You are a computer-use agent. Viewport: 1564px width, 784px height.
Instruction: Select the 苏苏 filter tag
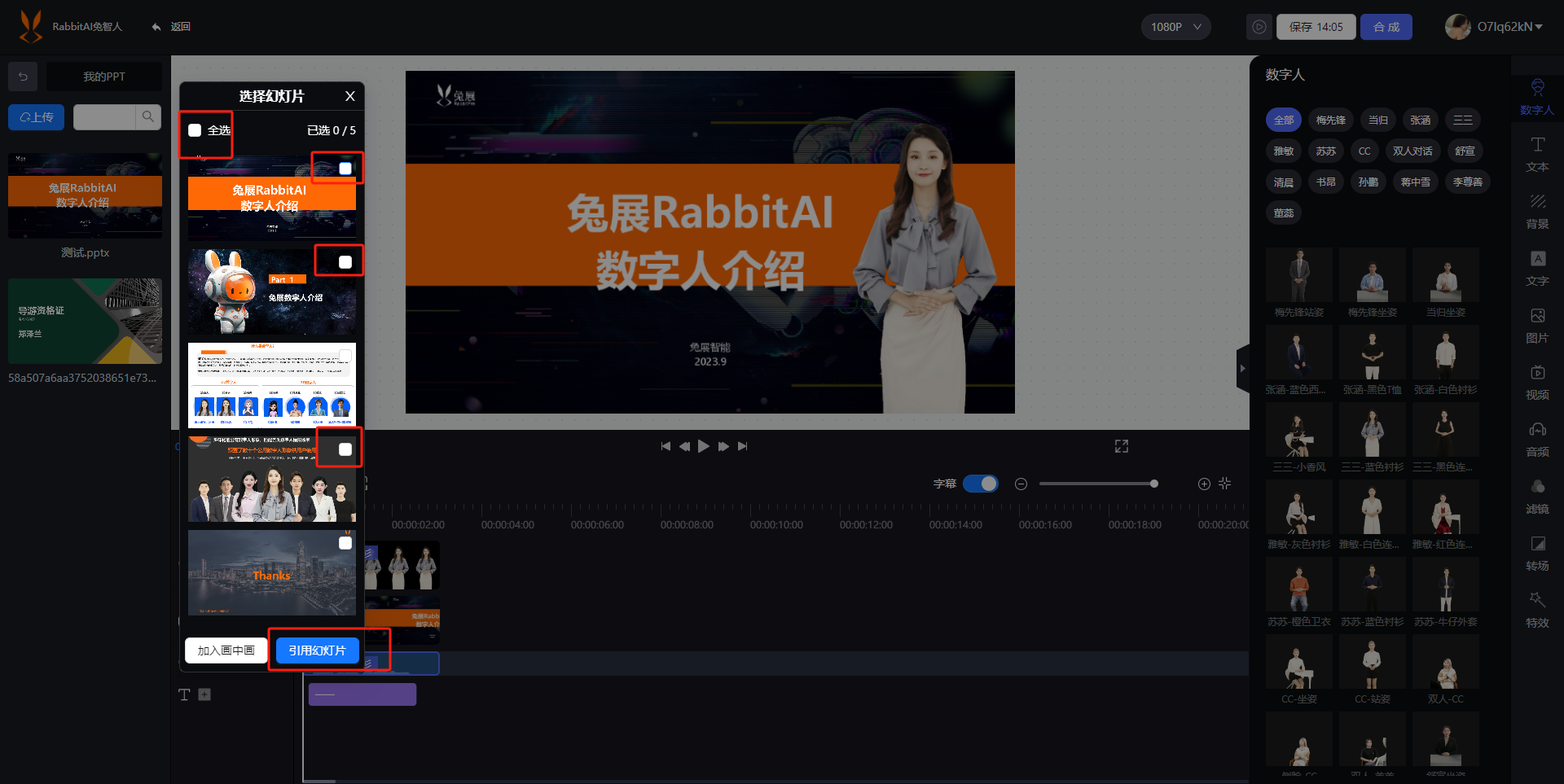(1326, 151)
